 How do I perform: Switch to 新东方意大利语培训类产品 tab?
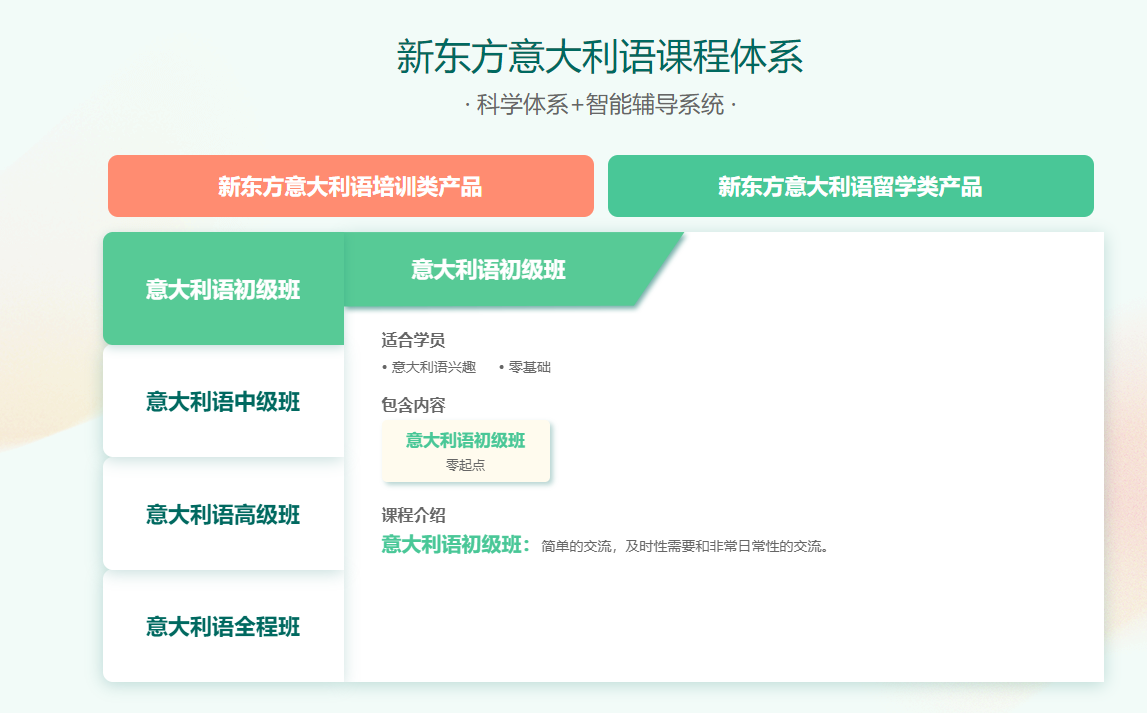tap(350, 186)
